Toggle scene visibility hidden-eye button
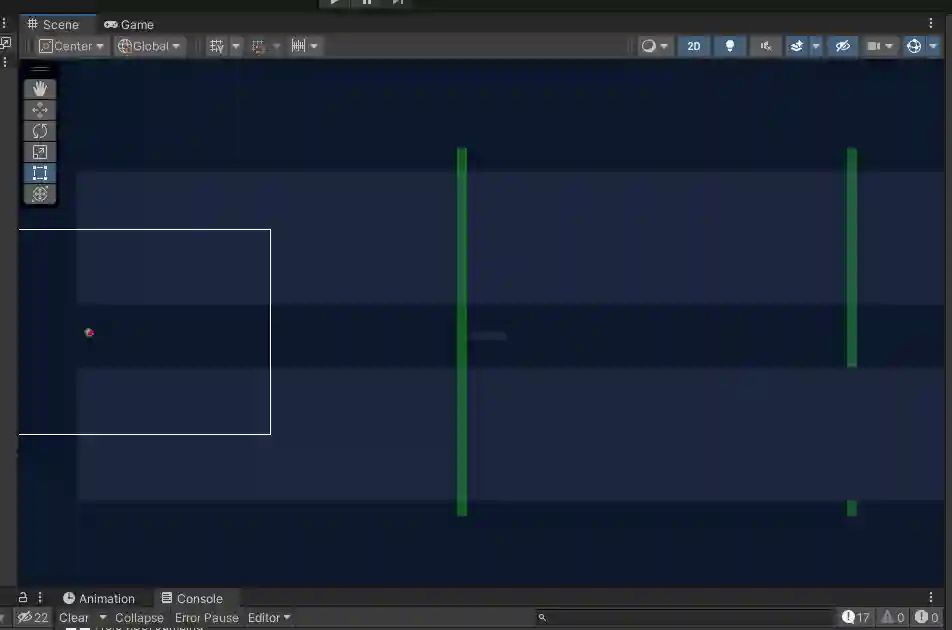This screenshot has width=952, height=630. pos(843,46)
